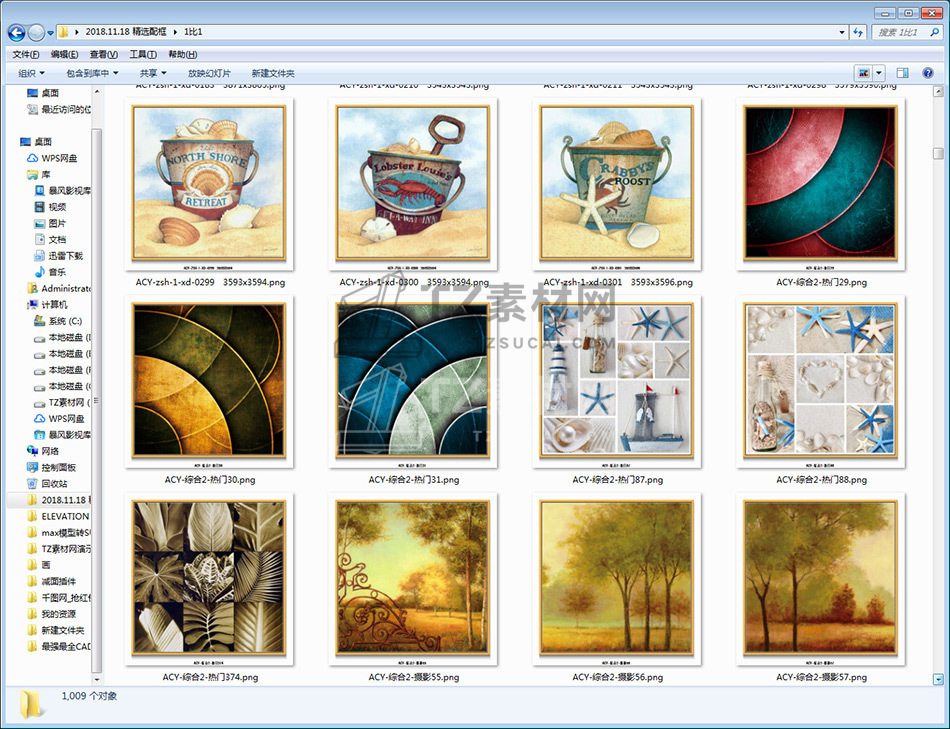Click the change view icon
The image size is (950, 729).
pyautogui.click(x=863, y=73)
